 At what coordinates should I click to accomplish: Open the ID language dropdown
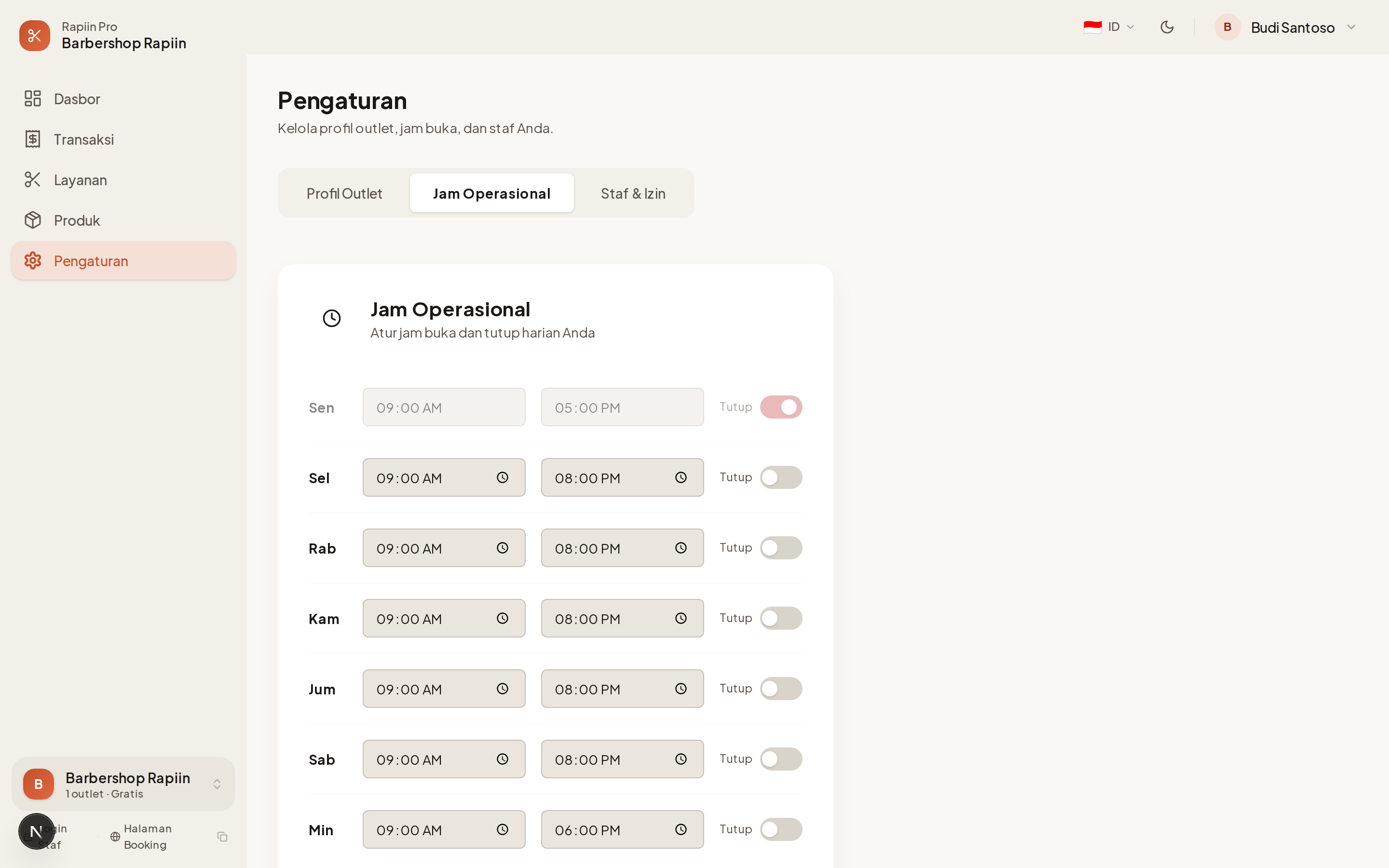click(1109, 27)
